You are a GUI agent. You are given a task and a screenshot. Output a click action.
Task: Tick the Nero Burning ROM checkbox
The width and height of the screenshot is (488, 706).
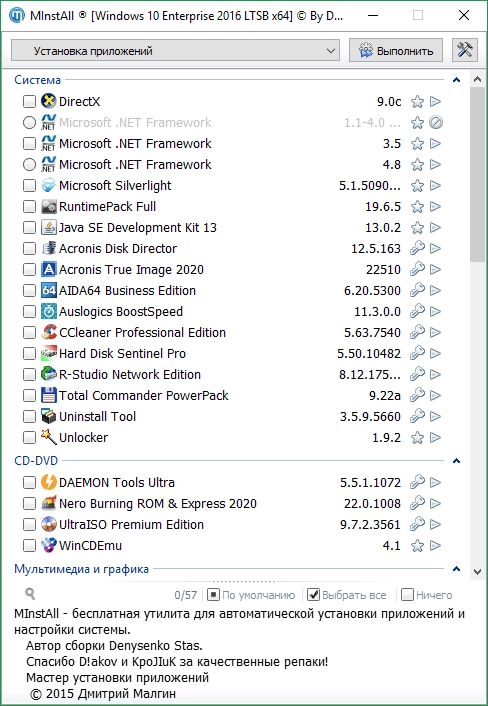29,503
